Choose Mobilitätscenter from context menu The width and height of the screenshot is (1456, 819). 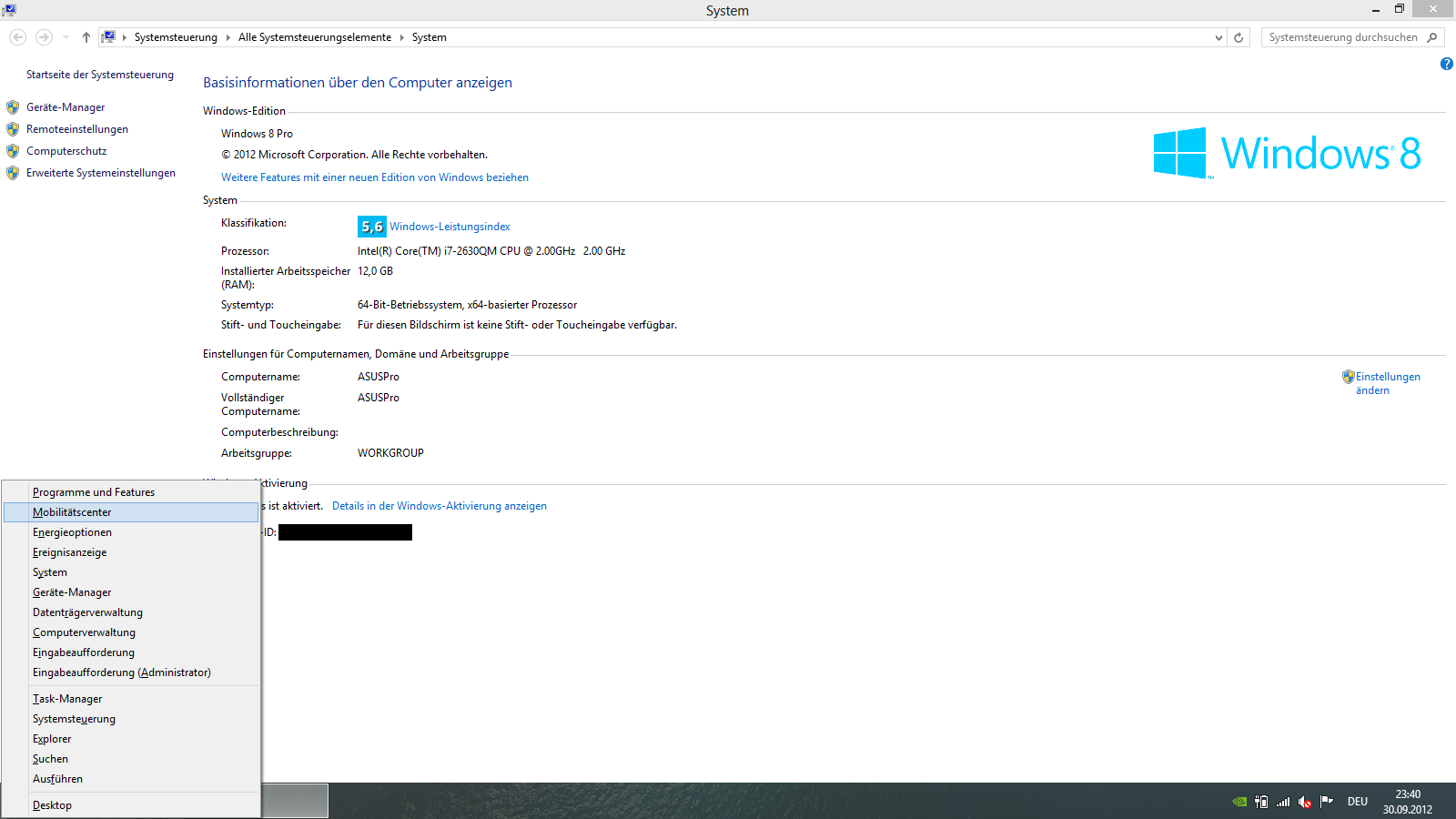pyautogui.click(x=131, y=512)
